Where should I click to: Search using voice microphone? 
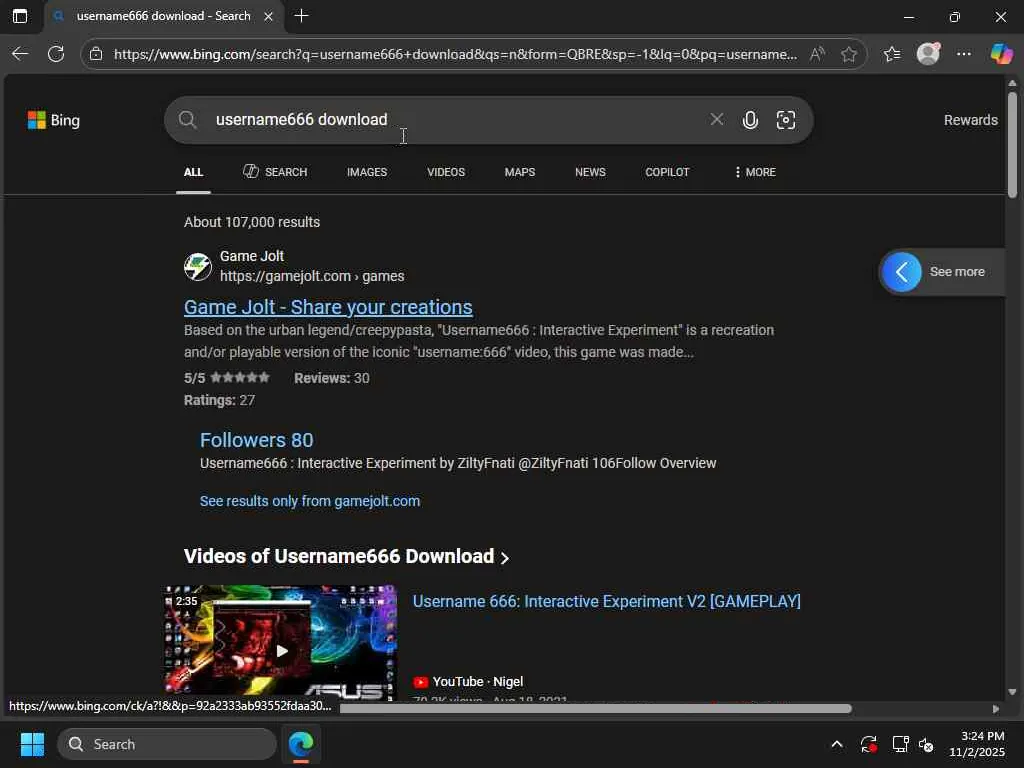click(750, 120)
